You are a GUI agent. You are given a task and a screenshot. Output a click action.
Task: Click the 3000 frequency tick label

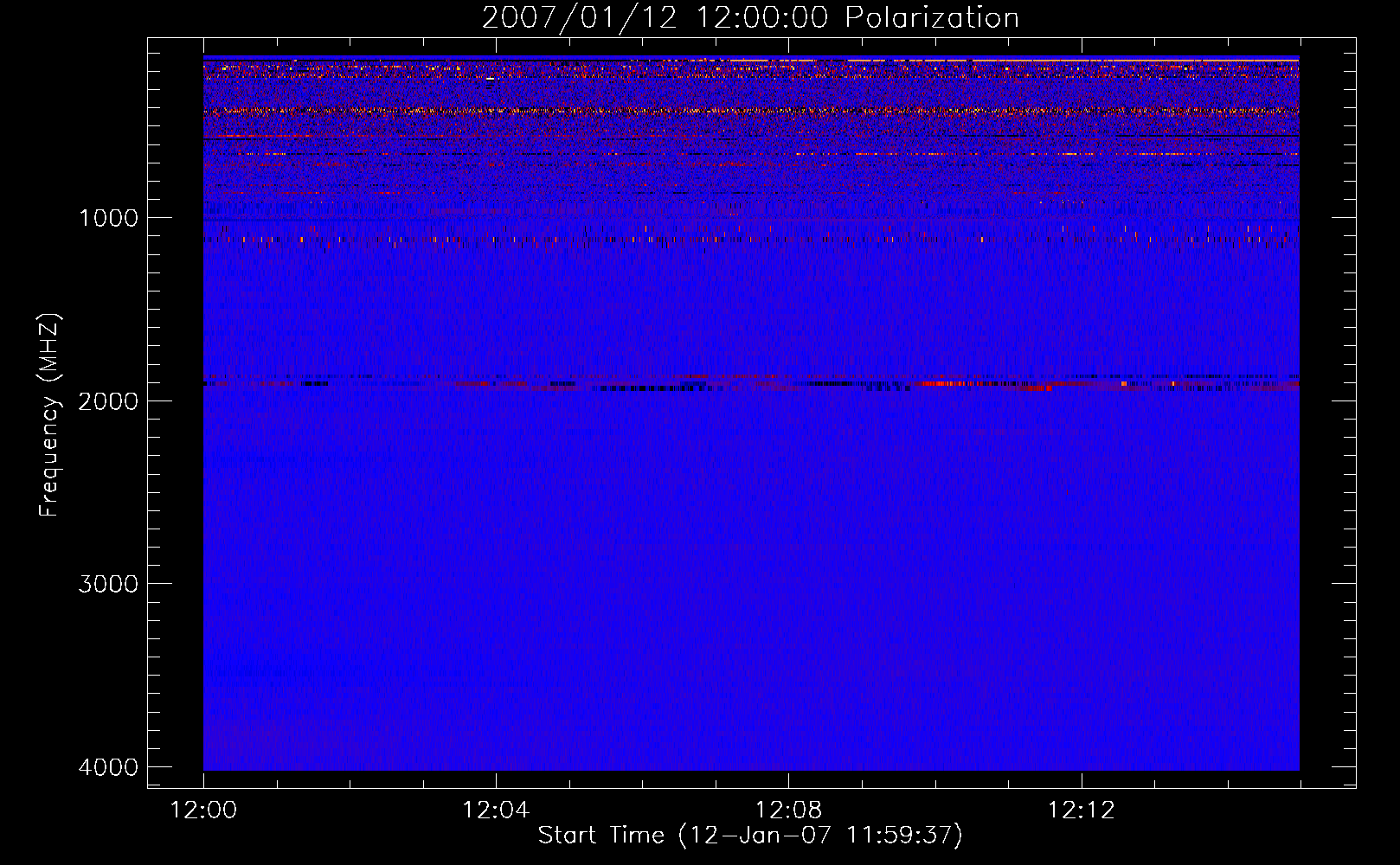pos(108,584)
